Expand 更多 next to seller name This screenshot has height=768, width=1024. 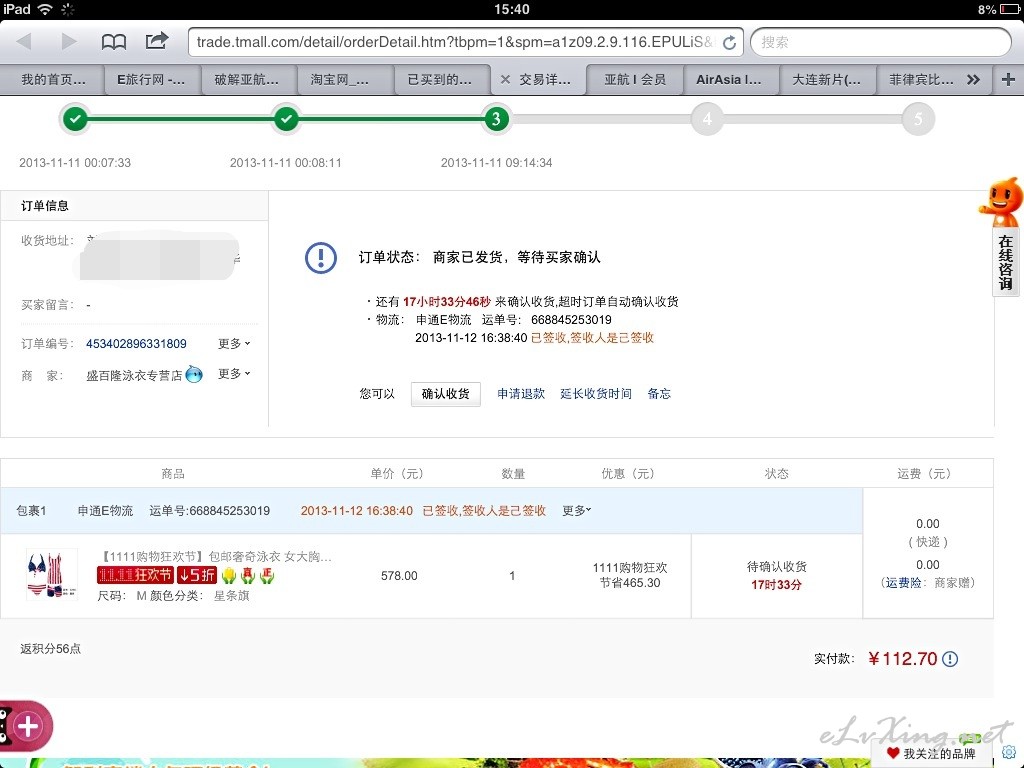coord(234,374)
